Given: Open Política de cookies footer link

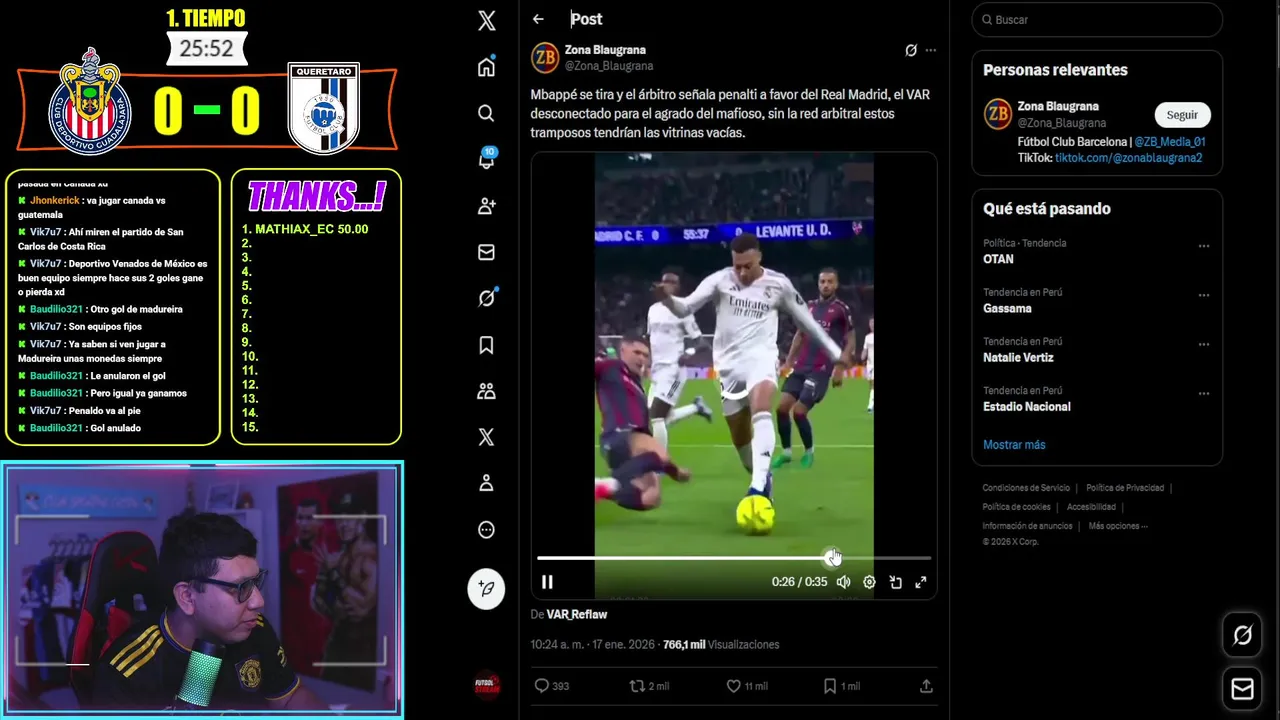Looking at the screenshot, I should (1015, 507).
